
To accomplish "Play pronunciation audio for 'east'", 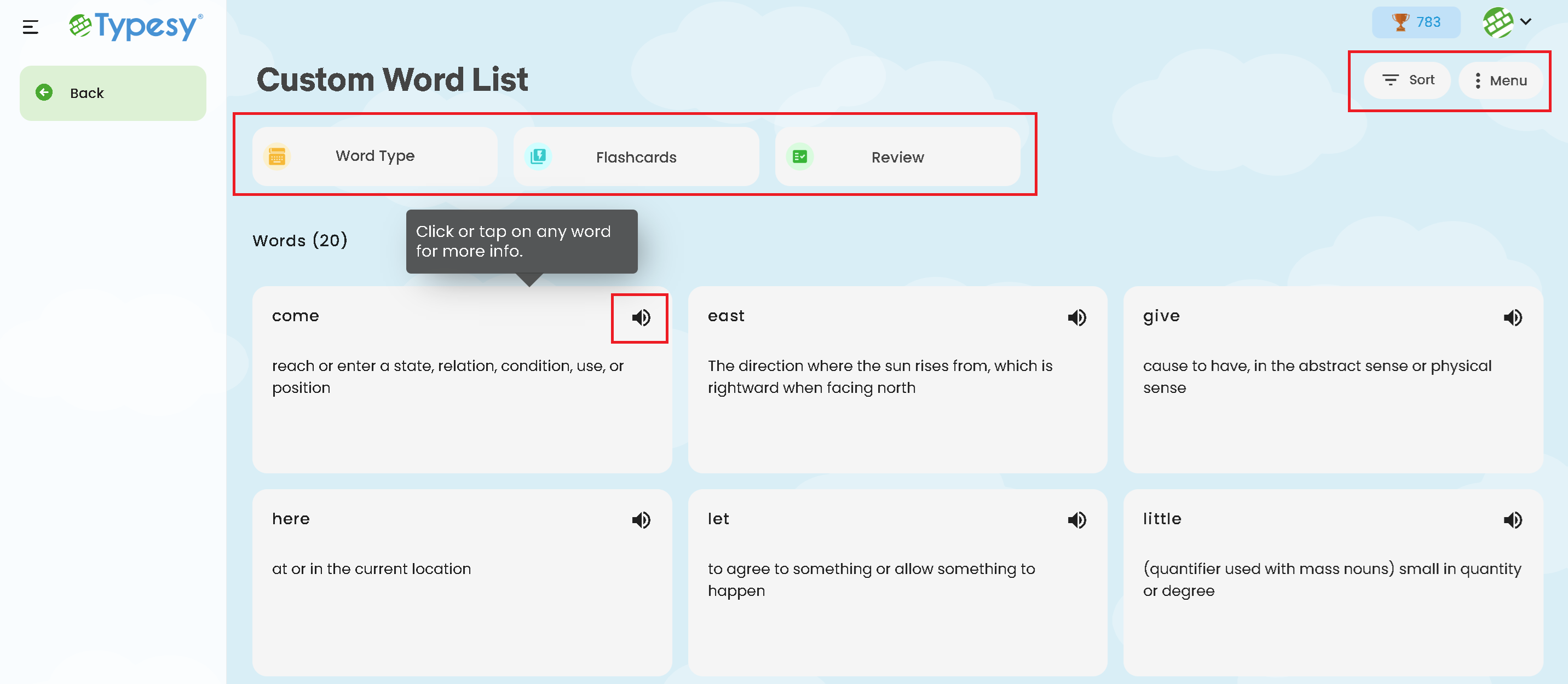I will [x=1077, y=317].
